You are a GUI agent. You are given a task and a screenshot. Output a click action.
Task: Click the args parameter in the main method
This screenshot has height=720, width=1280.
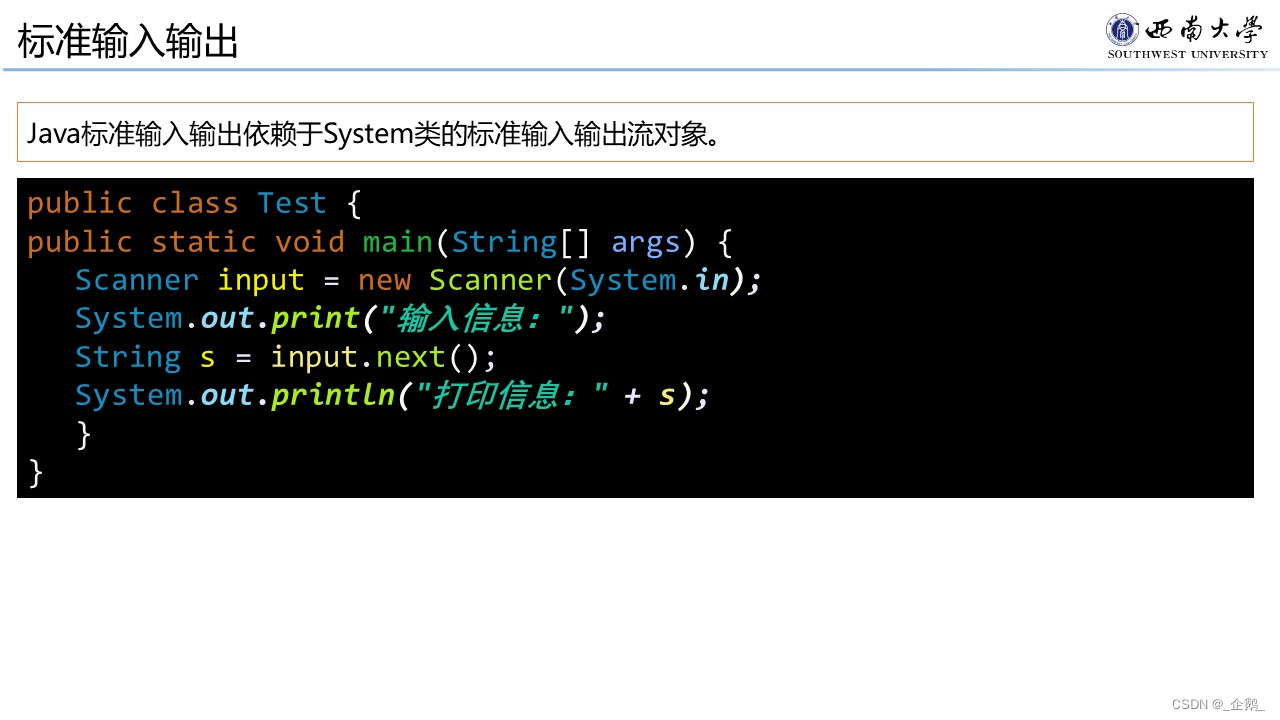coord(646,242)
